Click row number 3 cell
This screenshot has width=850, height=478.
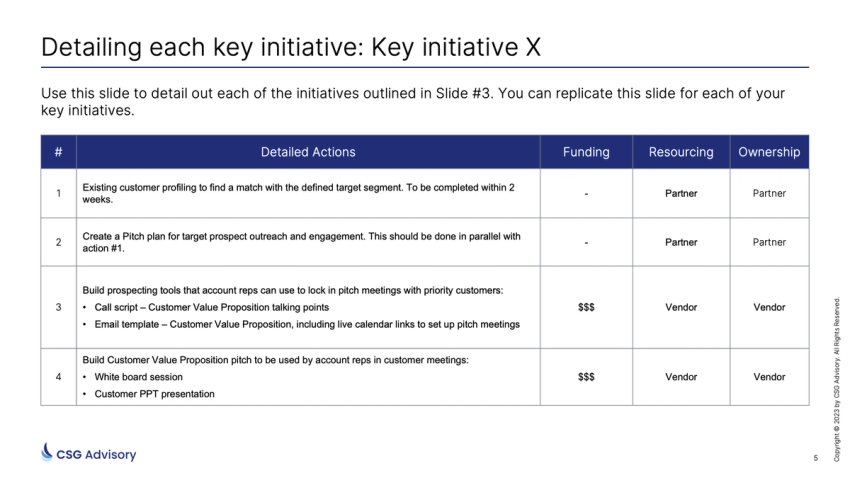(59, 307)
